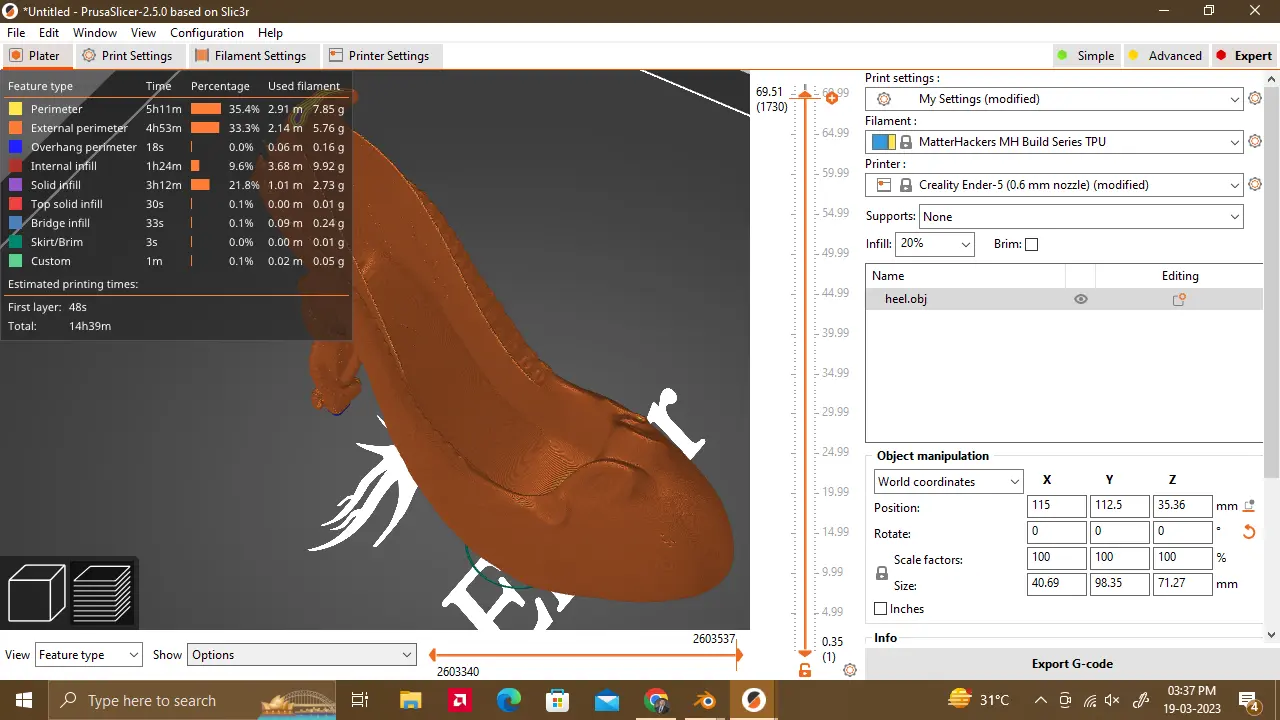The width and height of the screenshot is (1280, 720).
Task: Open the File menu
Action: click(x=16, y=33)
